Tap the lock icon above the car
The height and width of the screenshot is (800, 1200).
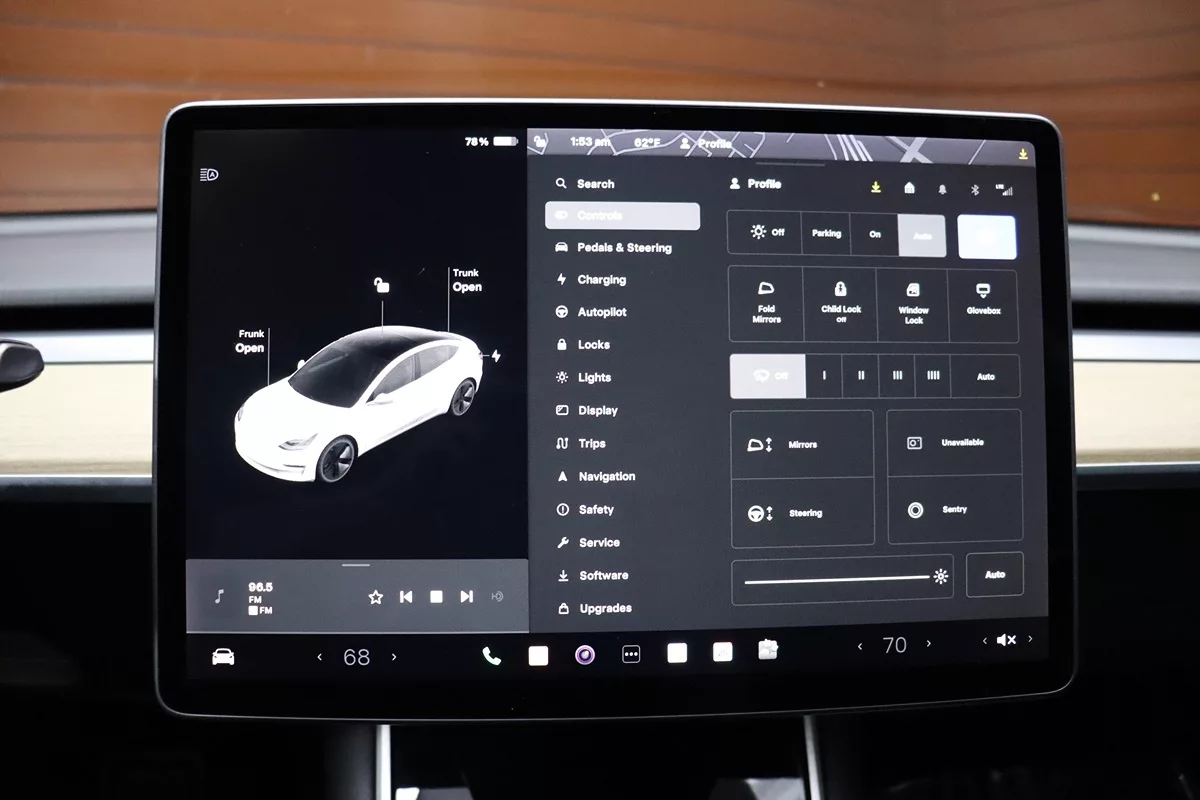(381, 286)
